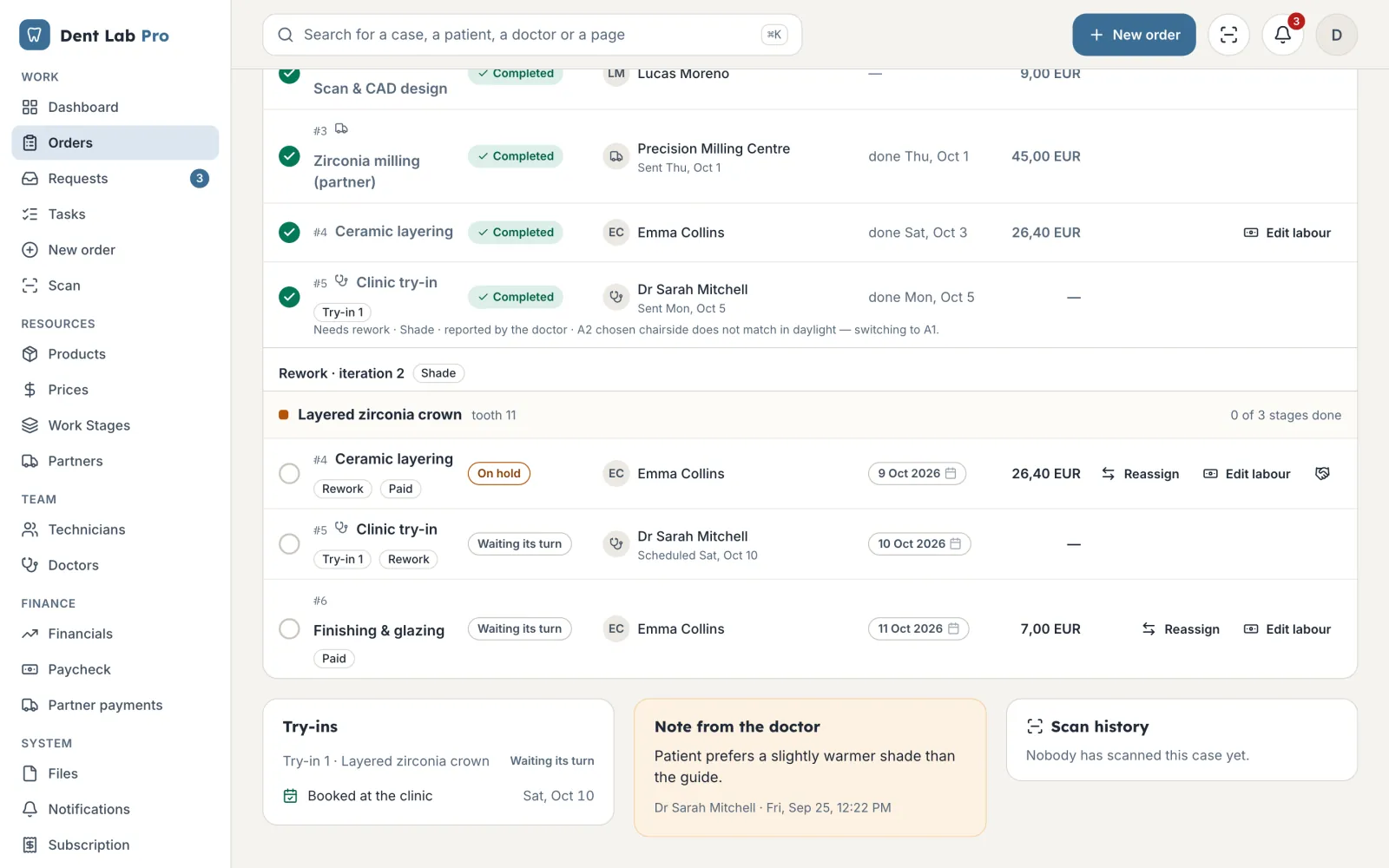Click the Paycheck icon in sidebar
The height and width of the screenshot is (868, 1389).
[x=30, y=669]
